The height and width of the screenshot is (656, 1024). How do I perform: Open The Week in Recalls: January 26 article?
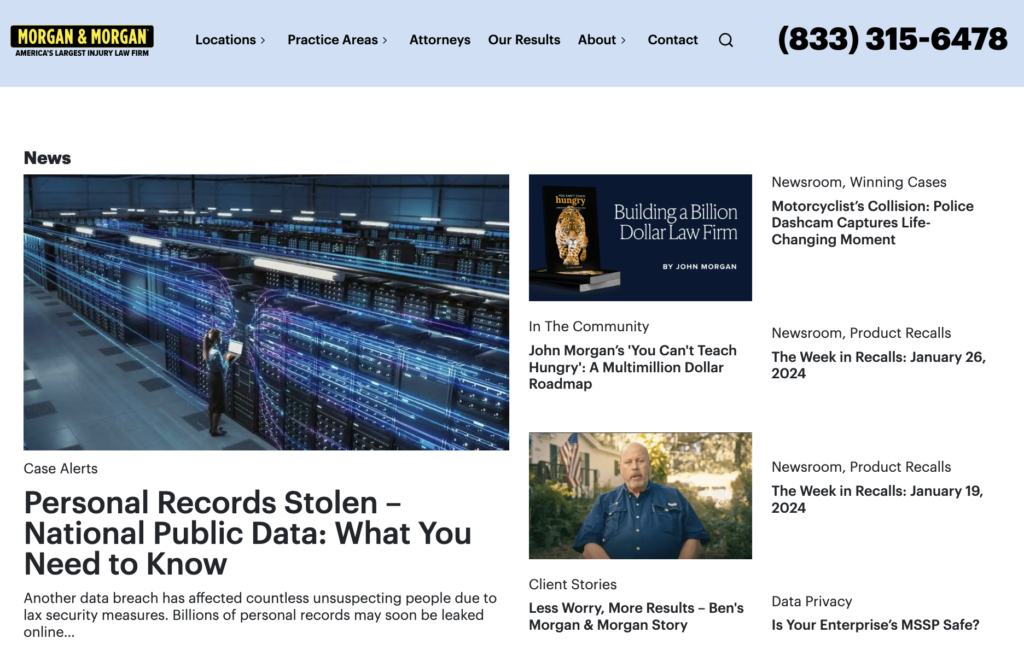pyautogui.click(x=878, y=365)
